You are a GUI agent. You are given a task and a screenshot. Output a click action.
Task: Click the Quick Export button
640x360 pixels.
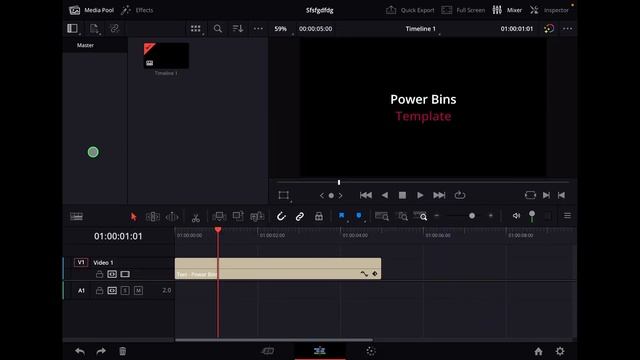pos(410,10)
